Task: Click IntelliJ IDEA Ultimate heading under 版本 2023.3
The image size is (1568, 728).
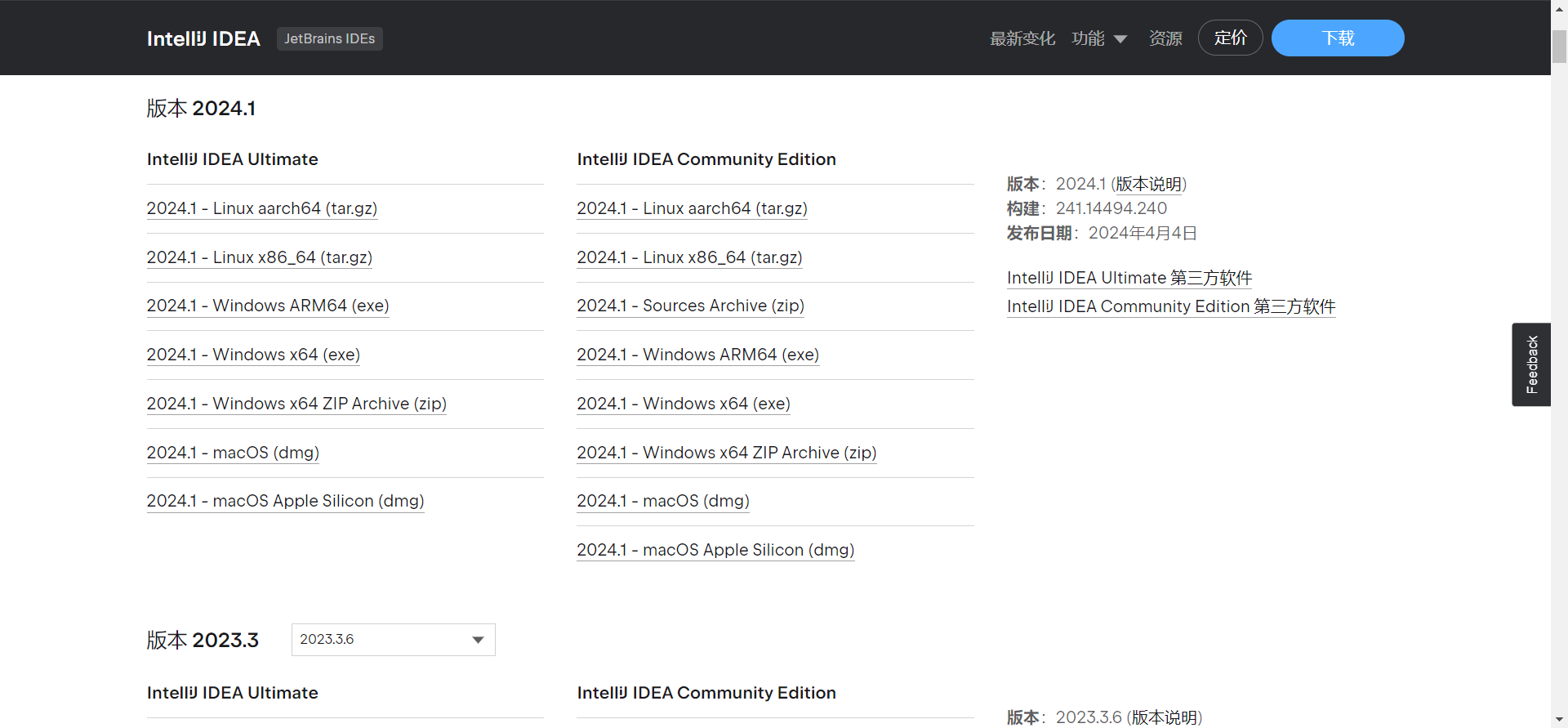Action: [x=233, y=693]
